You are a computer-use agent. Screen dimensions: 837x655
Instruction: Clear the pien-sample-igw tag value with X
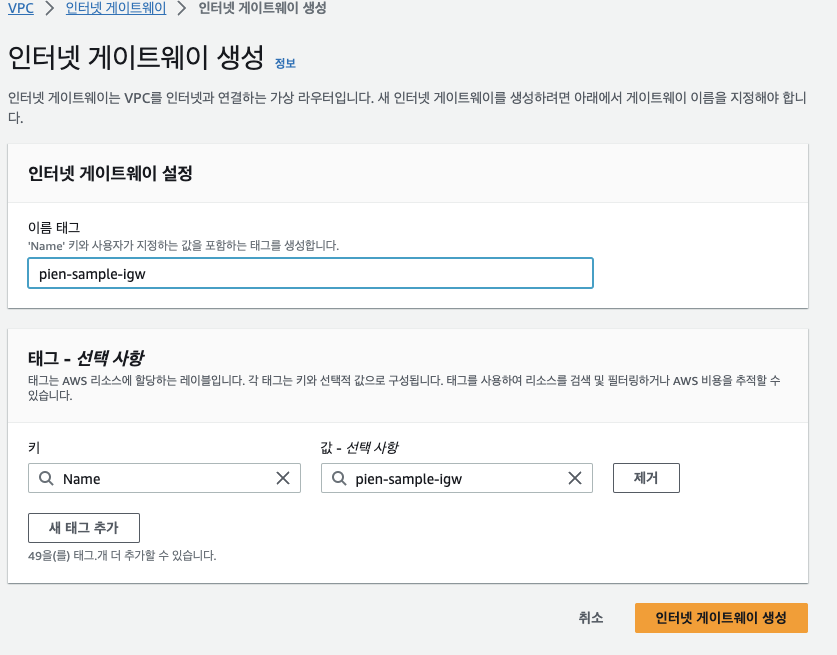(x=575, y=478)
